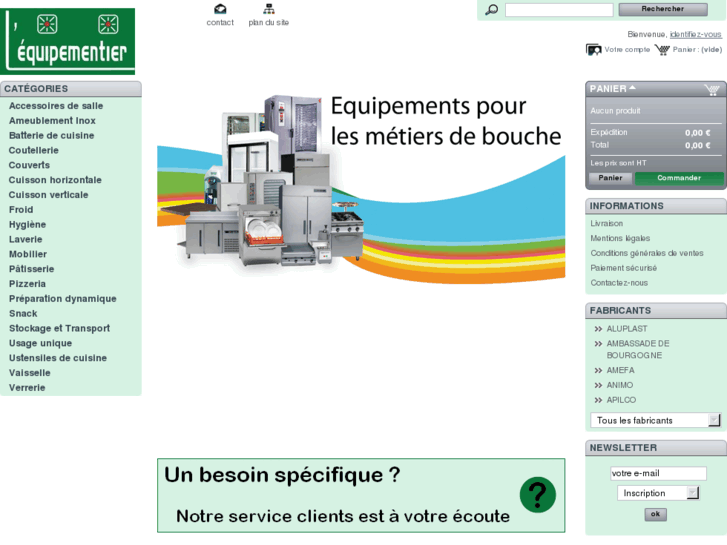Open the plan du site link text
This screenshot has width=727, height=545.
(x=268, y=22)
